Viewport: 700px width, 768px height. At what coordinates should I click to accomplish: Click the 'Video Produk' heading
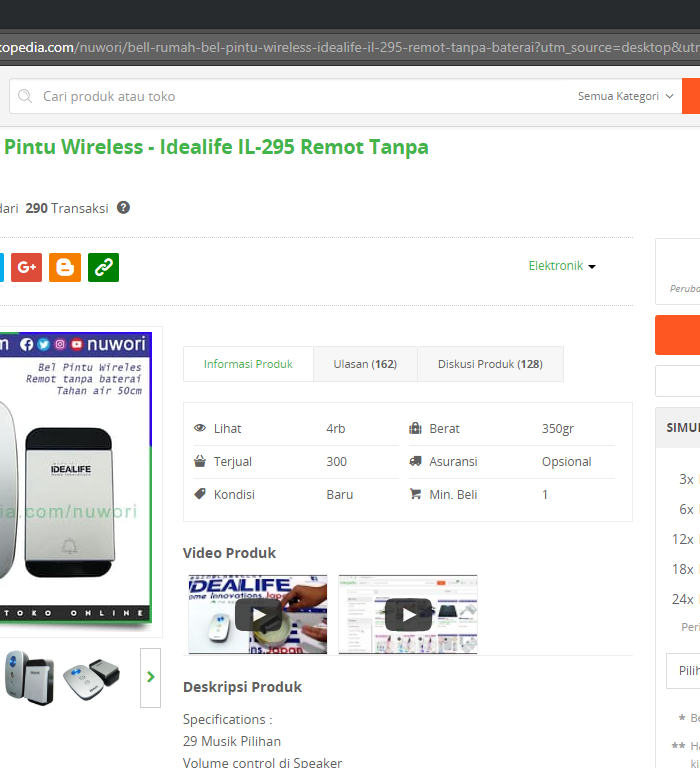[229, 553]
